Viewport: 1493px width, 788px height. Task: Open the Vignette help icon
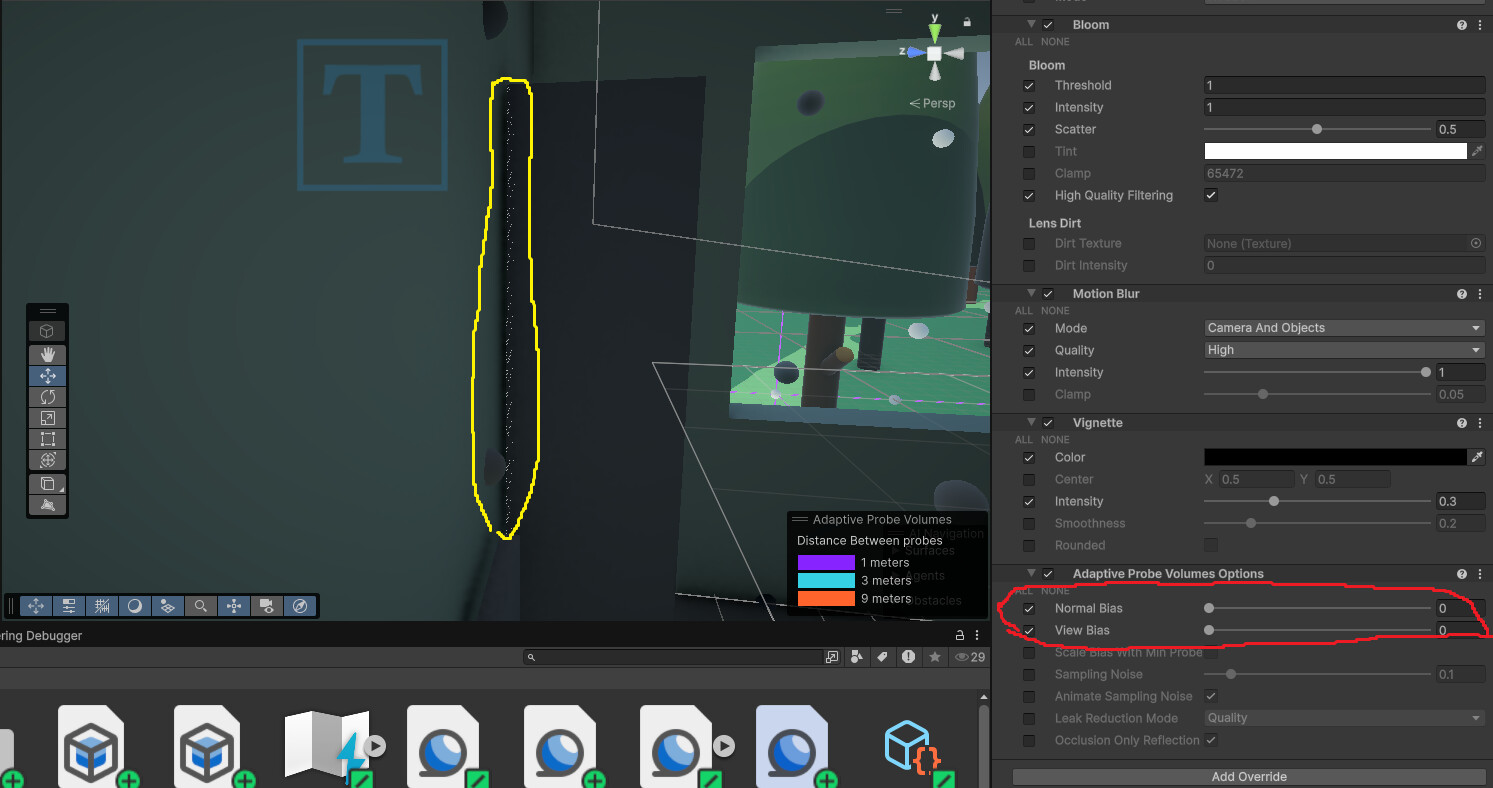[1462, 422]
